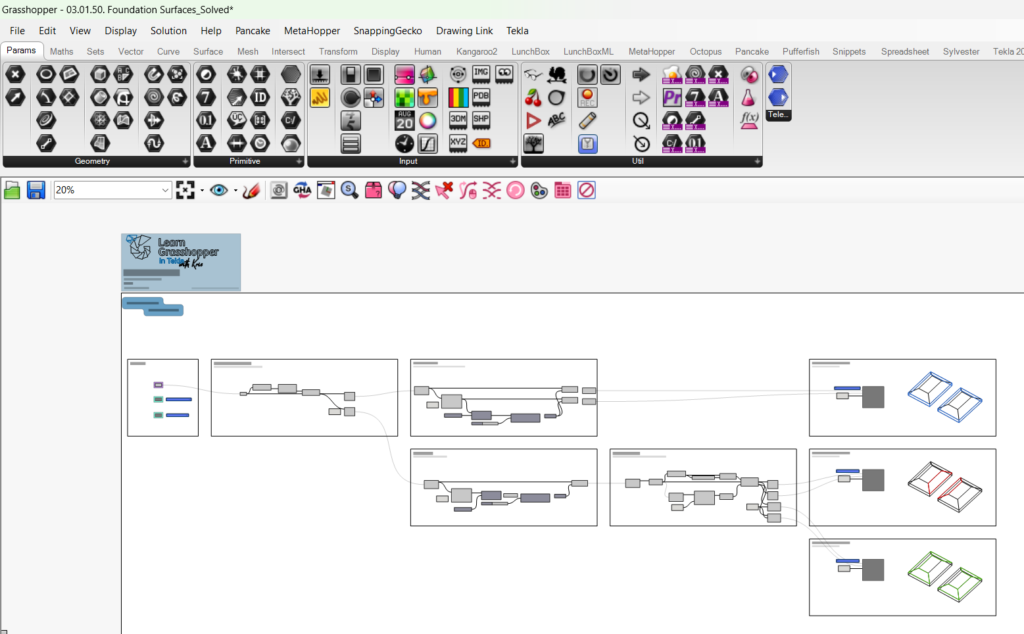Toggle the red disable-solver circle icon
The width and height of the screenshot is (1024, 634).
pos(587,190)
